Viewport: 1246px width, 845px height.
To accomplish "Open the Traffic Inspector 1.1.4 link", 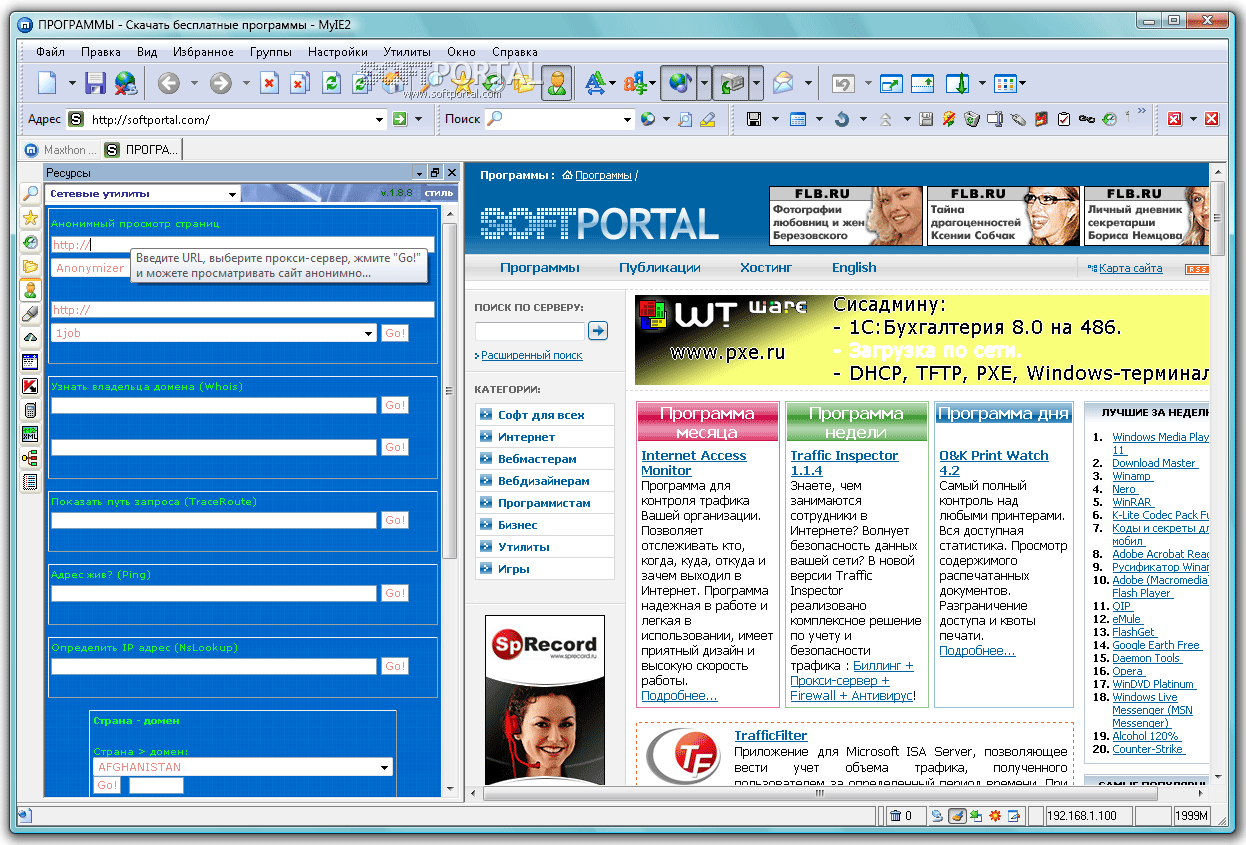I will [x=844, y=463].
